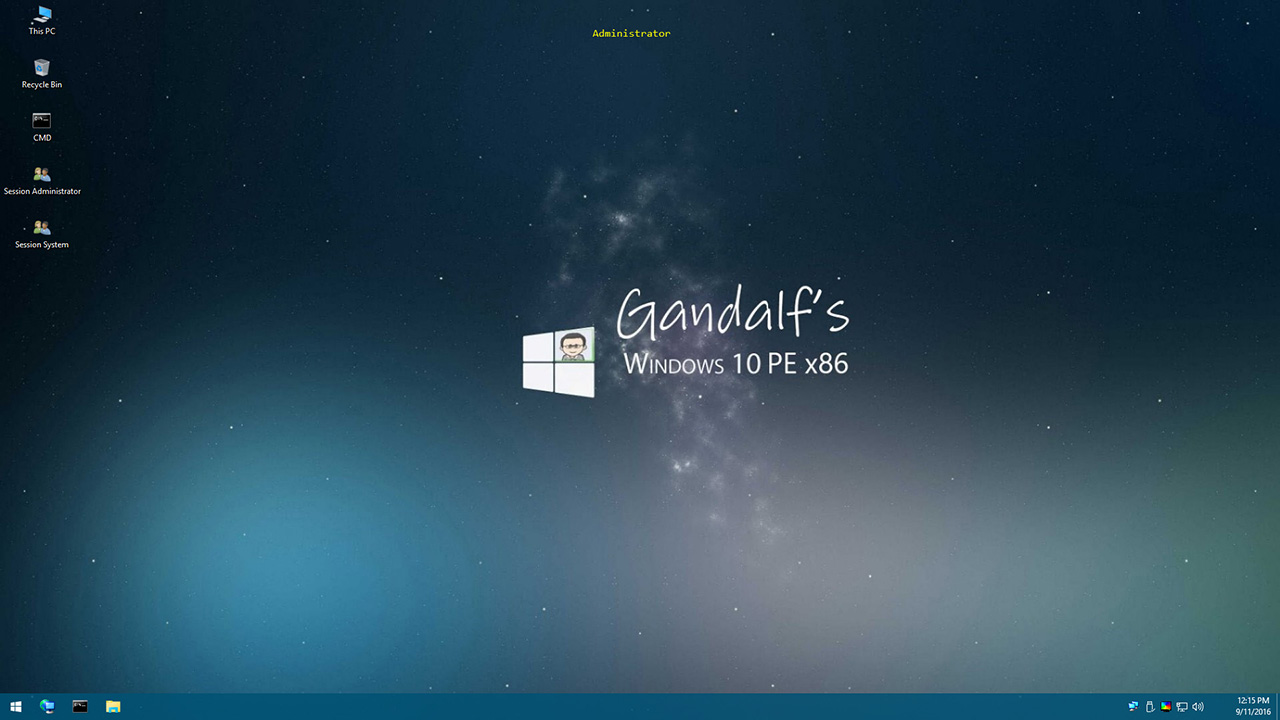The width and height of the screenshot is (1280, 720).
Task: Open Command Prompt from the taskbar
Action: 80,707
